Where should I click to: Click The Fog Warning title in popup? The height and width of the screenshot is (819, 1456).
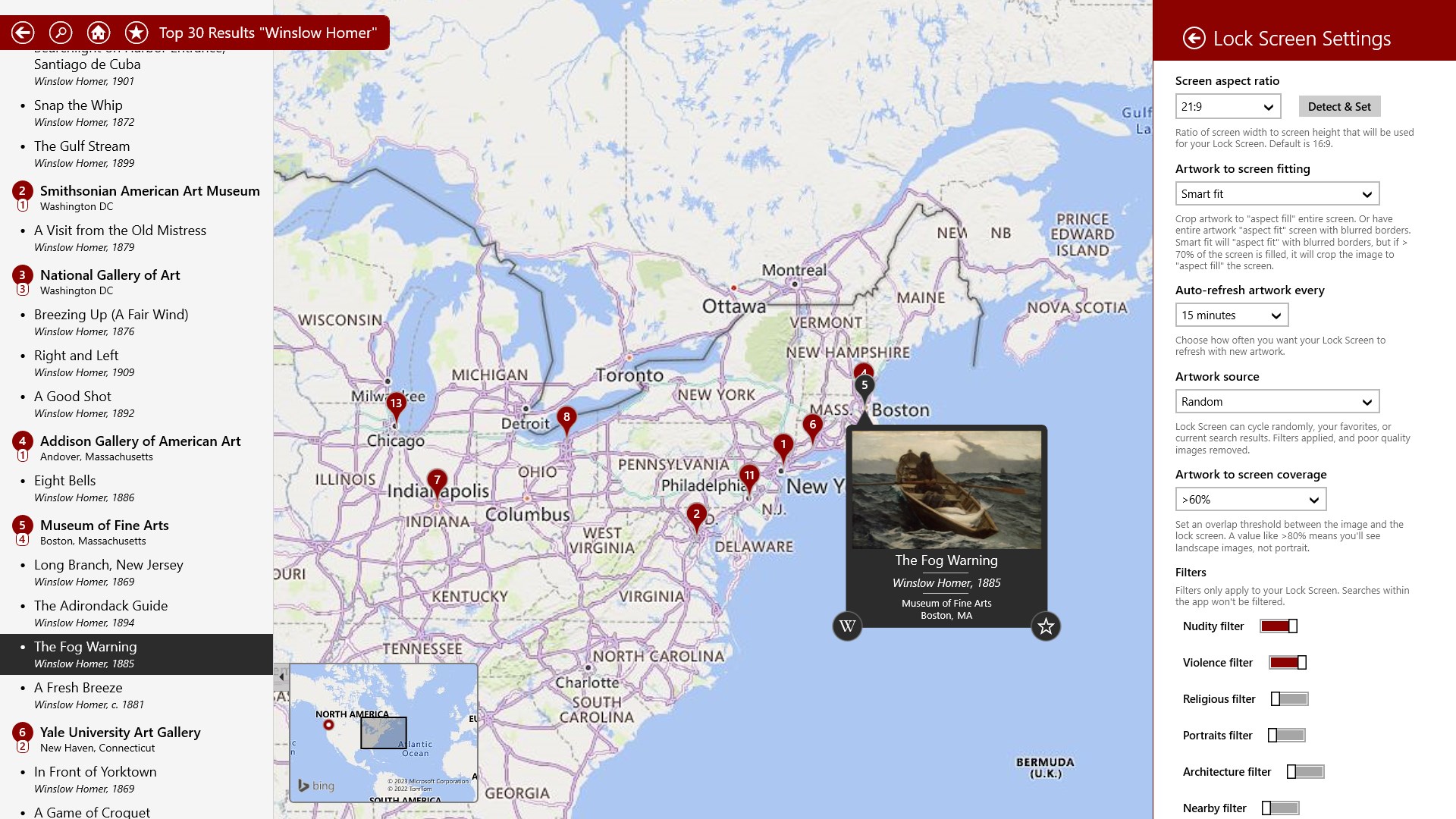pos(946,560)
